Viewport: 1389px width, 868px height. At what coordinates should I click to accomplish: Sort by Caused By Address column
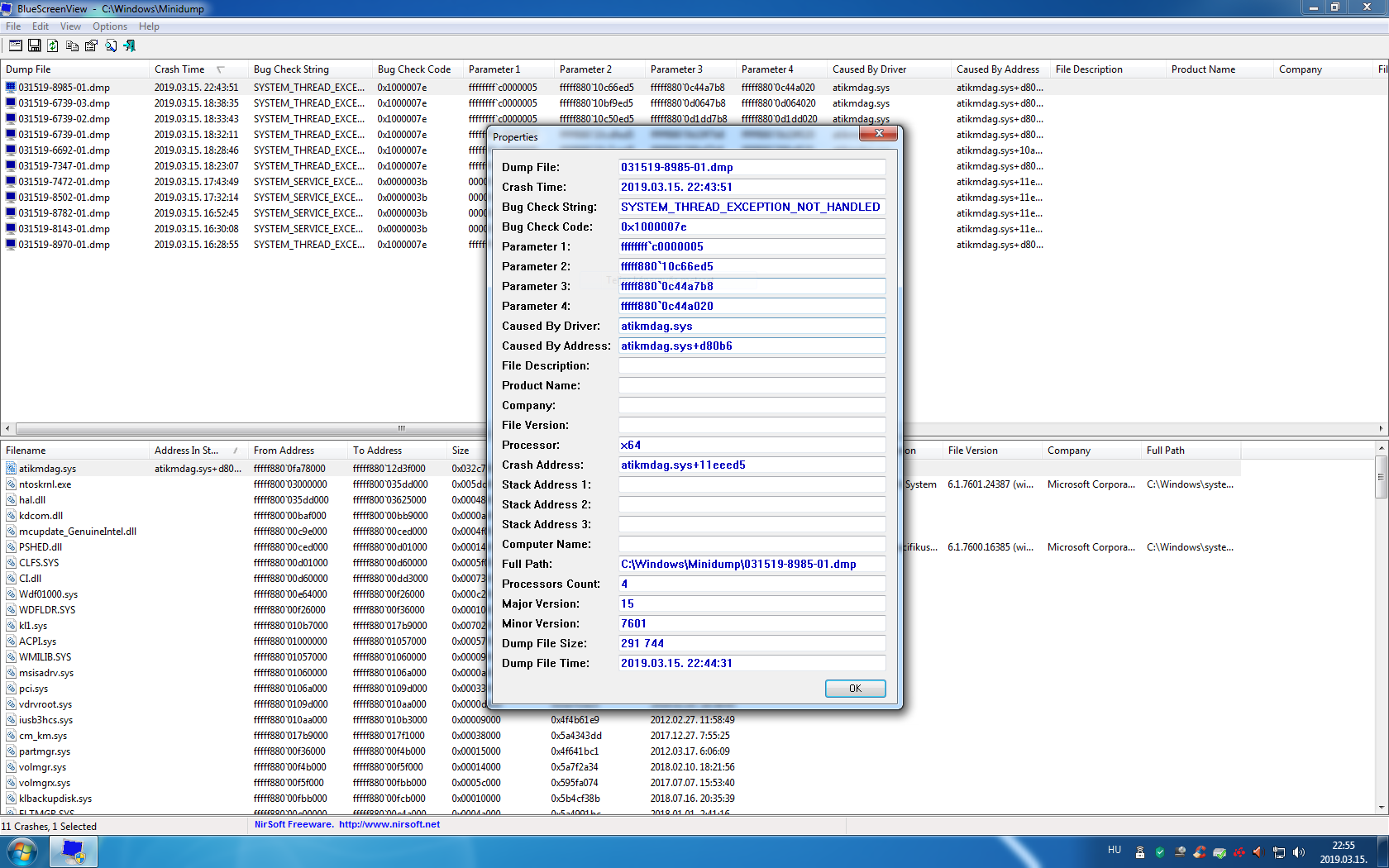pyautogui.click(x=1000, y=69)
